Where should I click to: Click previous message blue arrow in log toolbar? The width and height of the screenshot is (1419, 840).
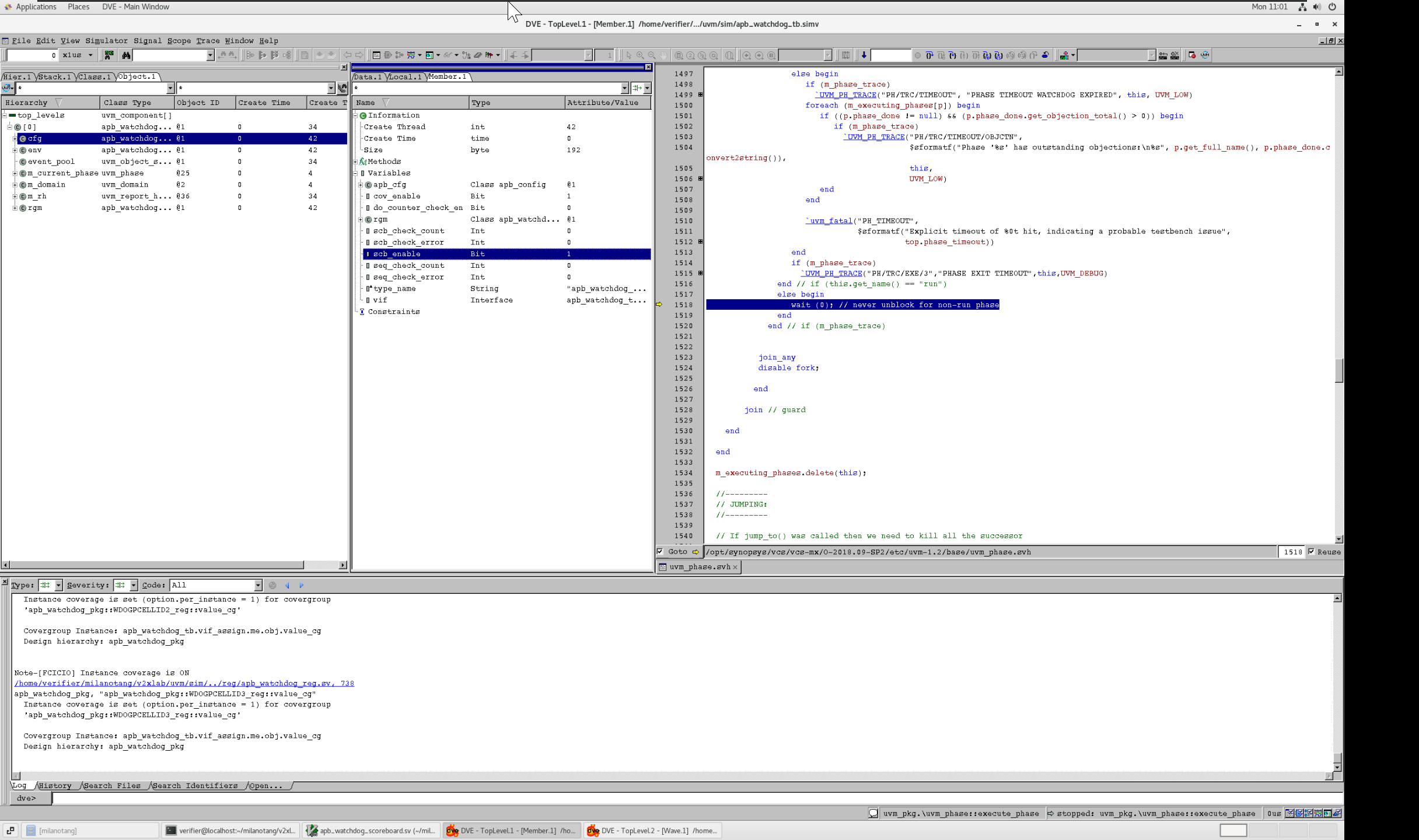point(287,585)
